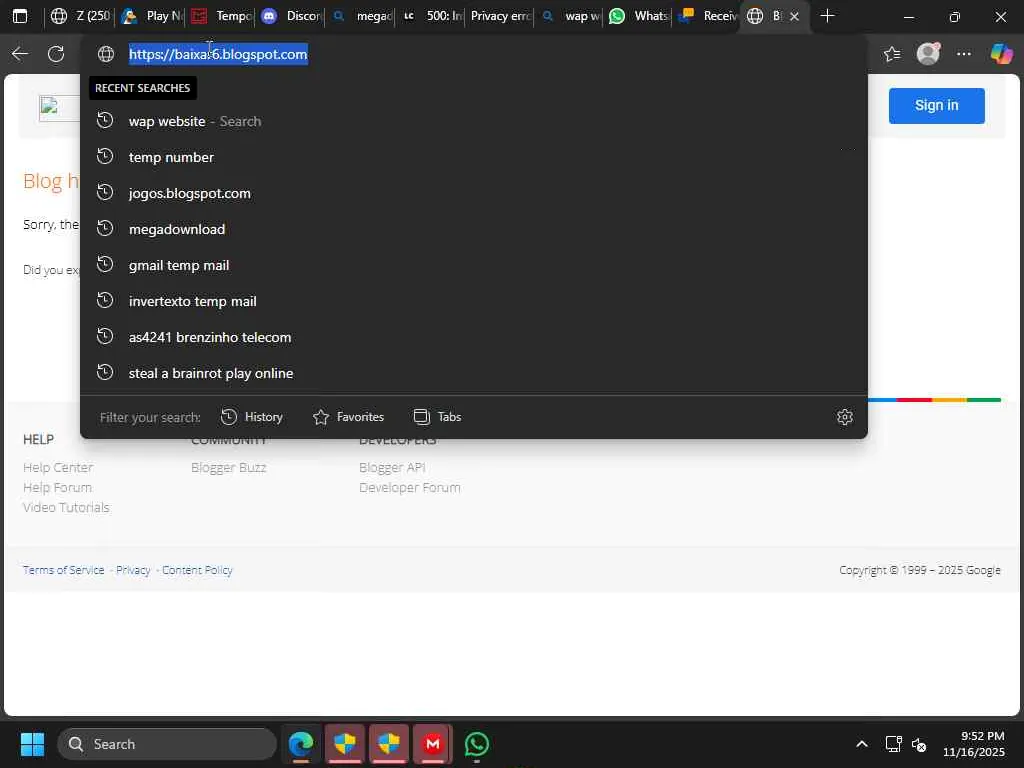This screenshot has width=1024, height=768.
Task: Switch to the 'wap w' search tab
Action: click(x=570, y=16)
